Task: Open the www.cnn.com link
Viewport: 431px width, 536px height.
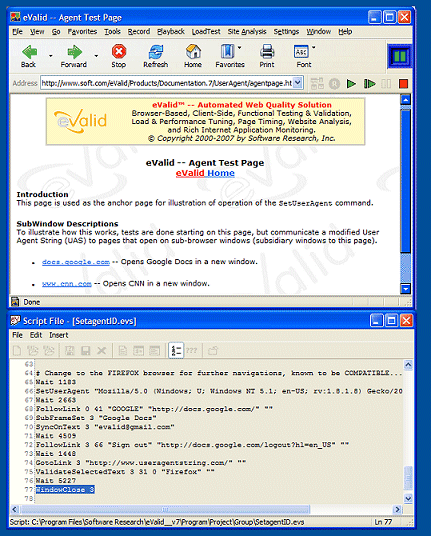Action: [x=67, y=284]
